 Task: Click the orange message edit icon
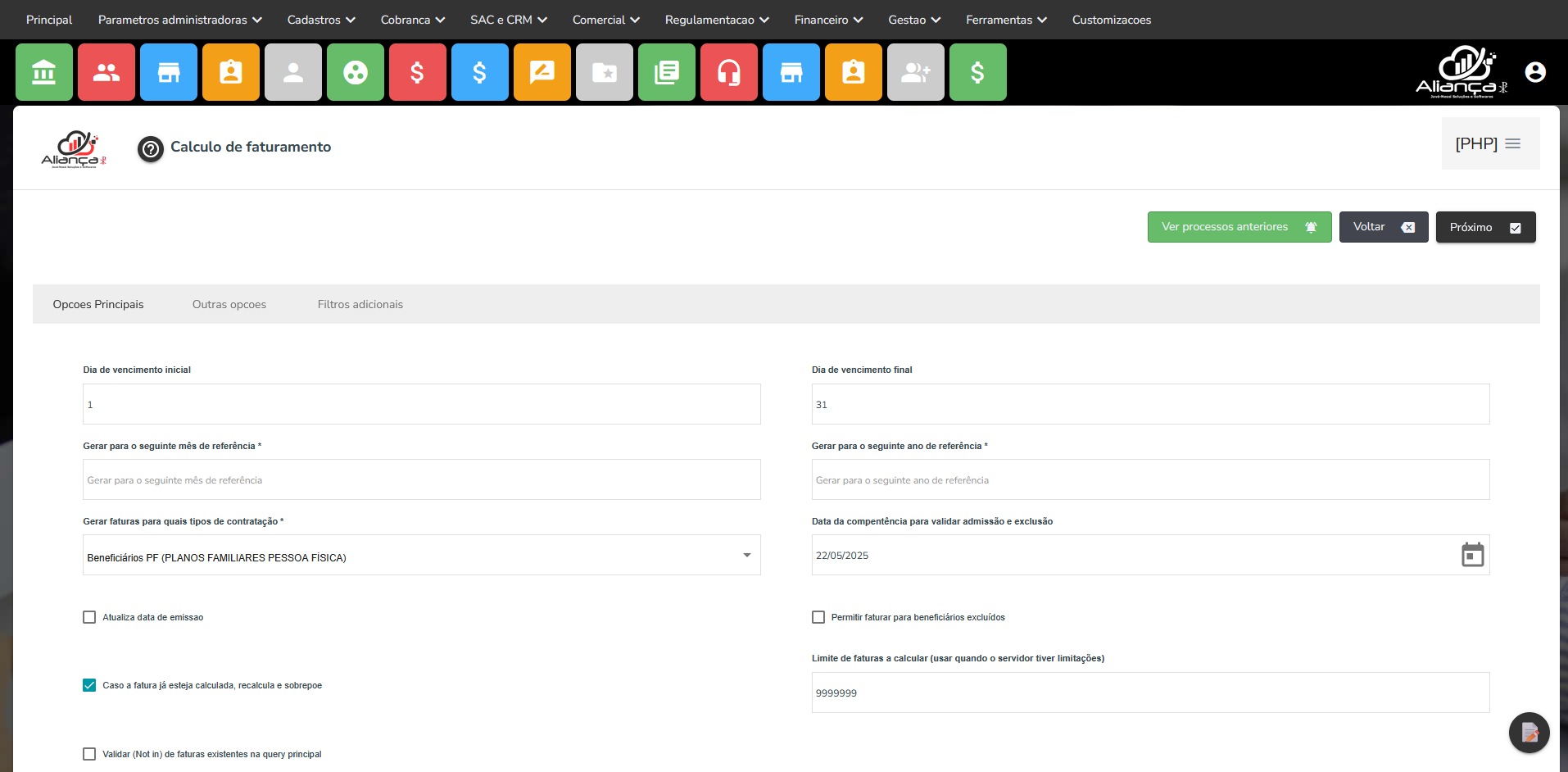coord(542,73)
